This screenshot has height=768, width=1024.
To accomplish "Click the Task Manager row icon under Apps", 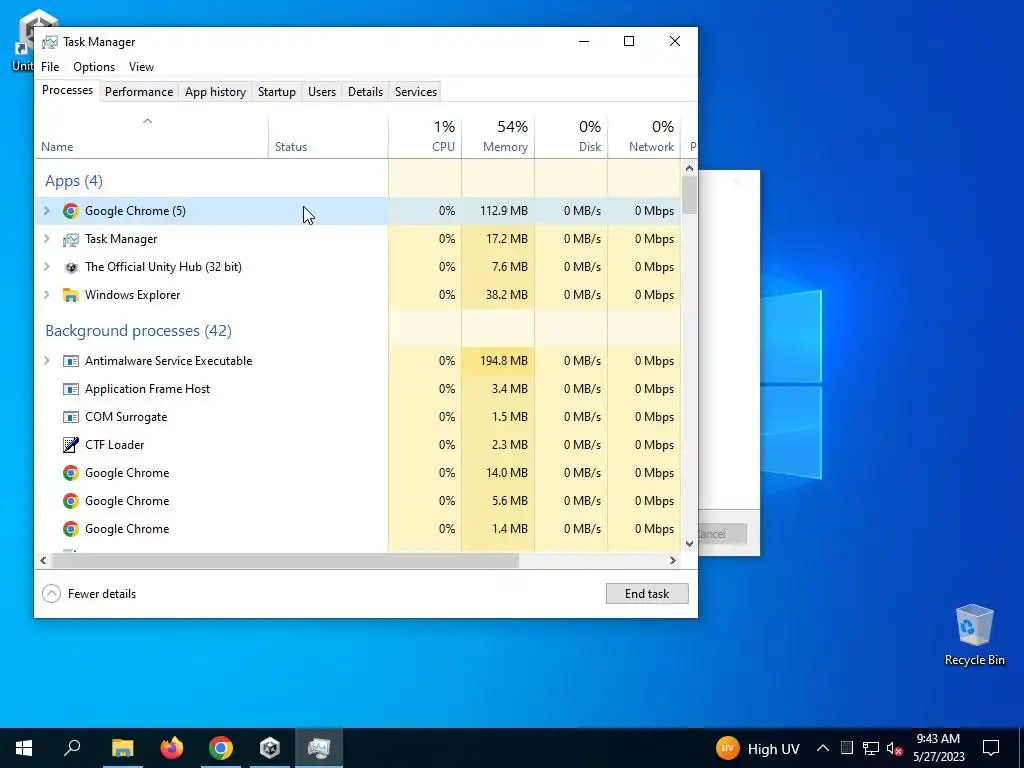I will click(x=71, y=239).
